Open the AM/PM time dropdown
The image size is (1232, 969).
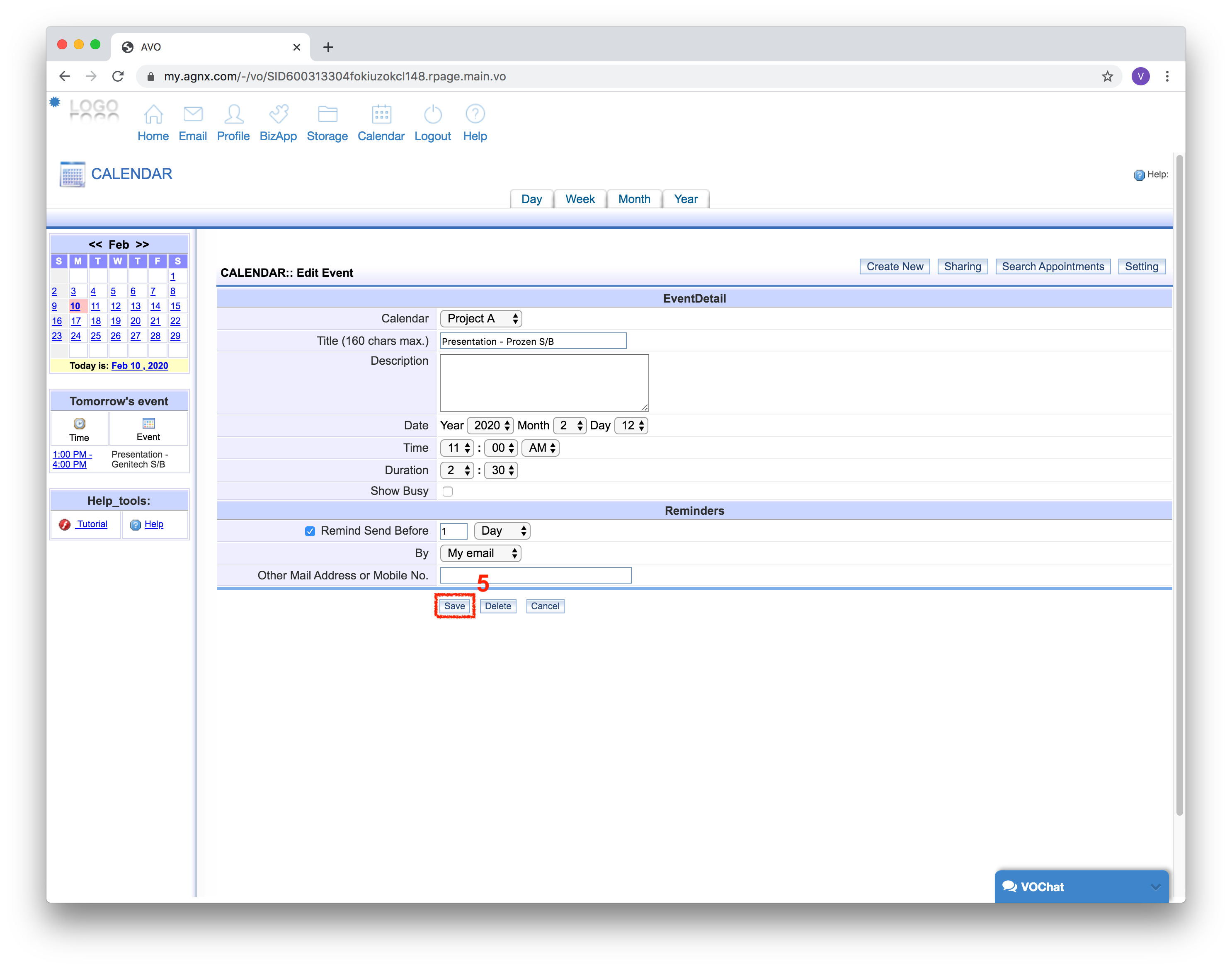pos(540,448)
